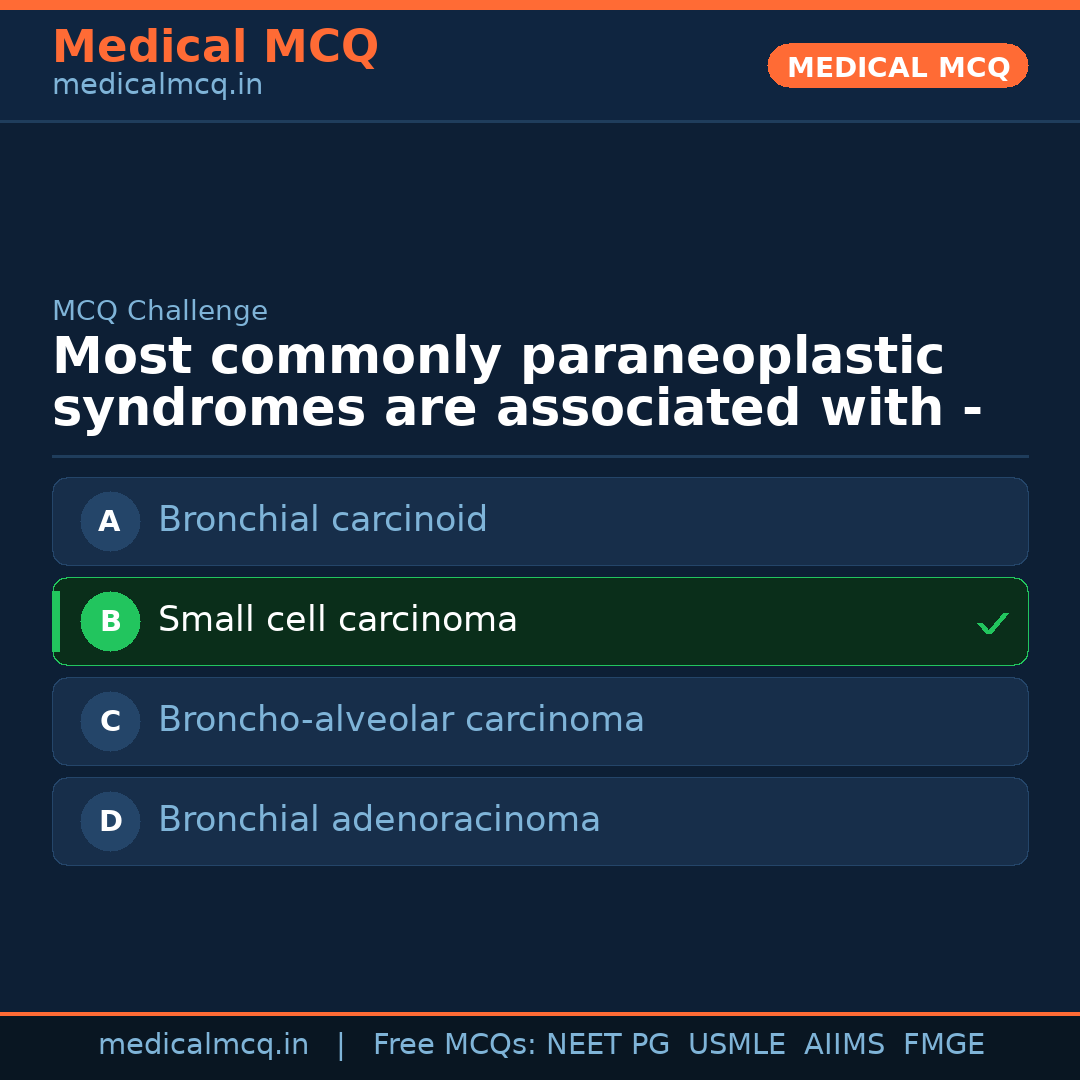Visit the medicalmcq.in link in the header

[157, 86]
